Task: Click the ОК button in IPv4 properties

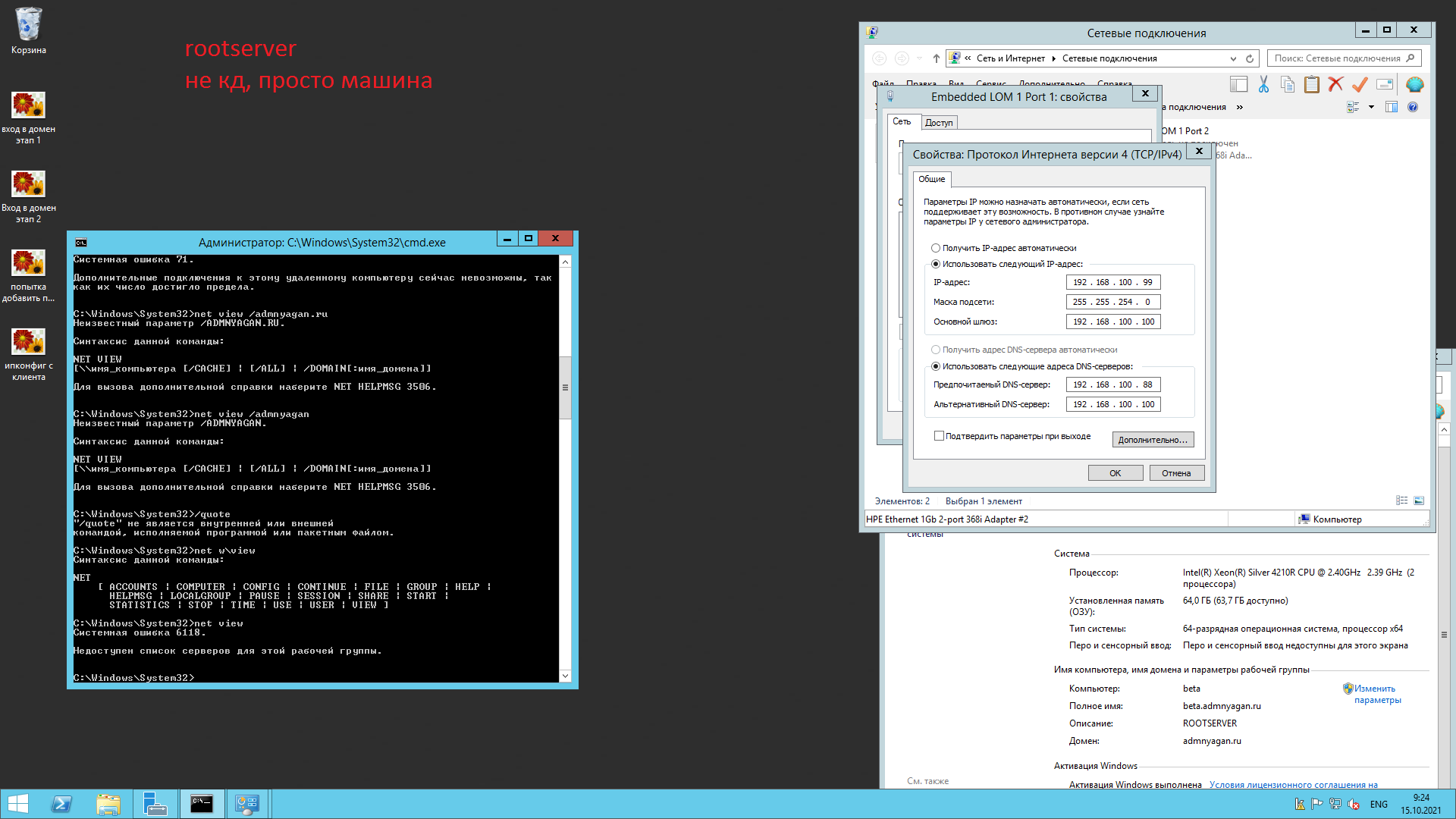Action: [x=1116, y=473]
